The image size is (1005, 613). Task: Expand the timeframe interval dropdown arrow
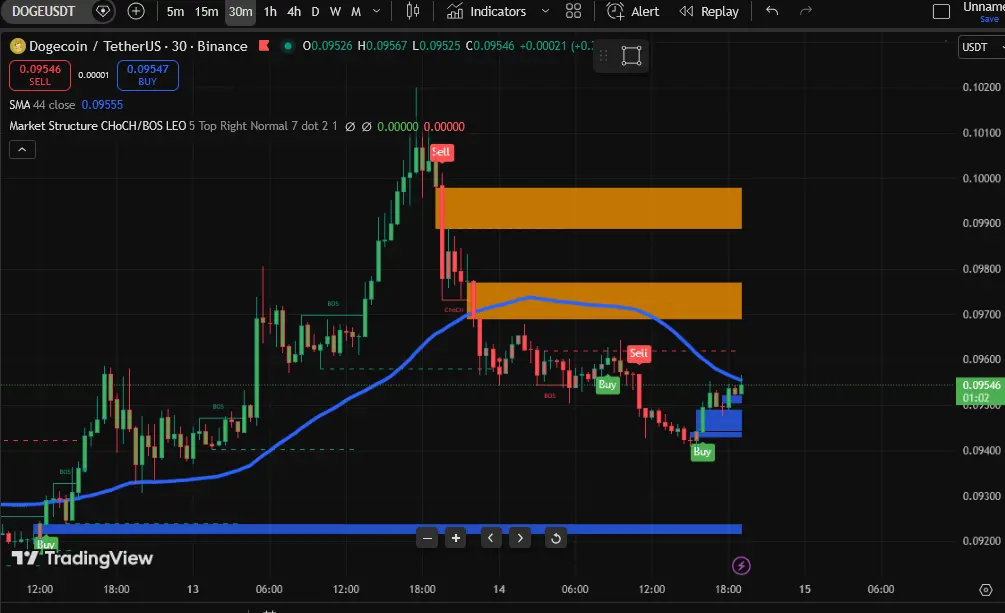tap(377, 11)
